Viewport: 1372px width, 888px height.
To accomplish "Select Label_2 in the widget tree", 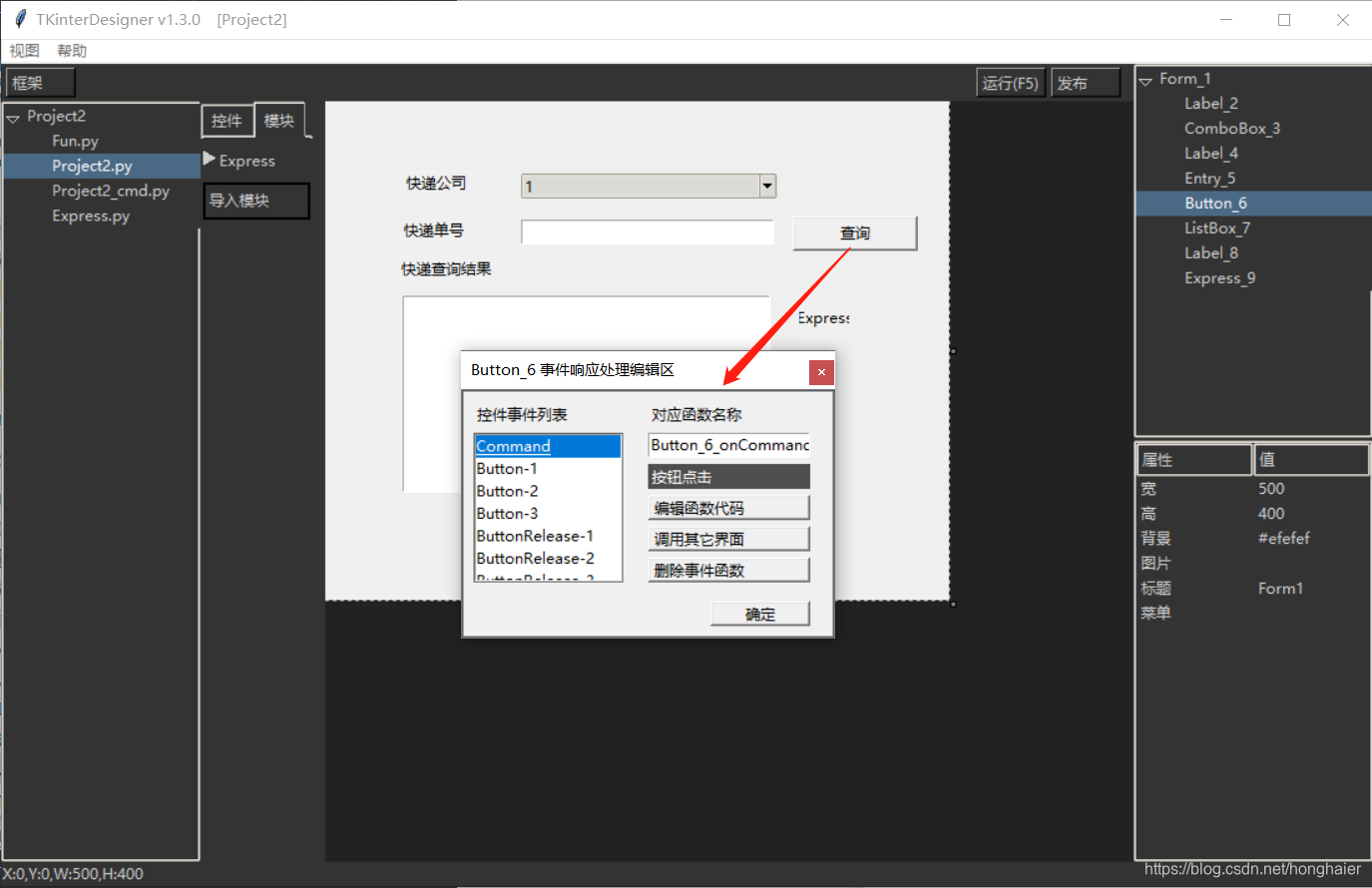I will 1211,104.
